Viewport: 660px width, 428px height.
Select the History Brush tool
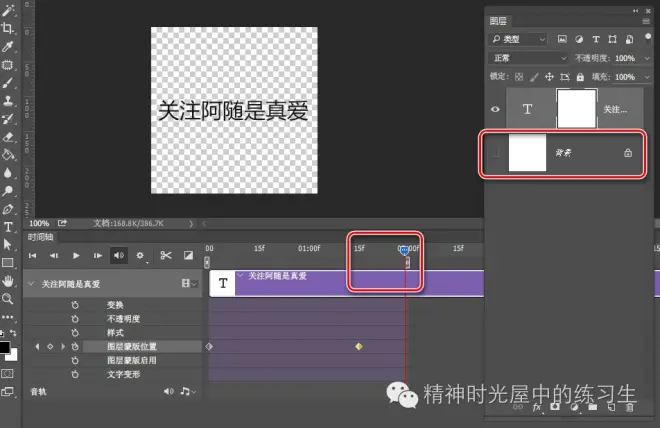point(8,119)
